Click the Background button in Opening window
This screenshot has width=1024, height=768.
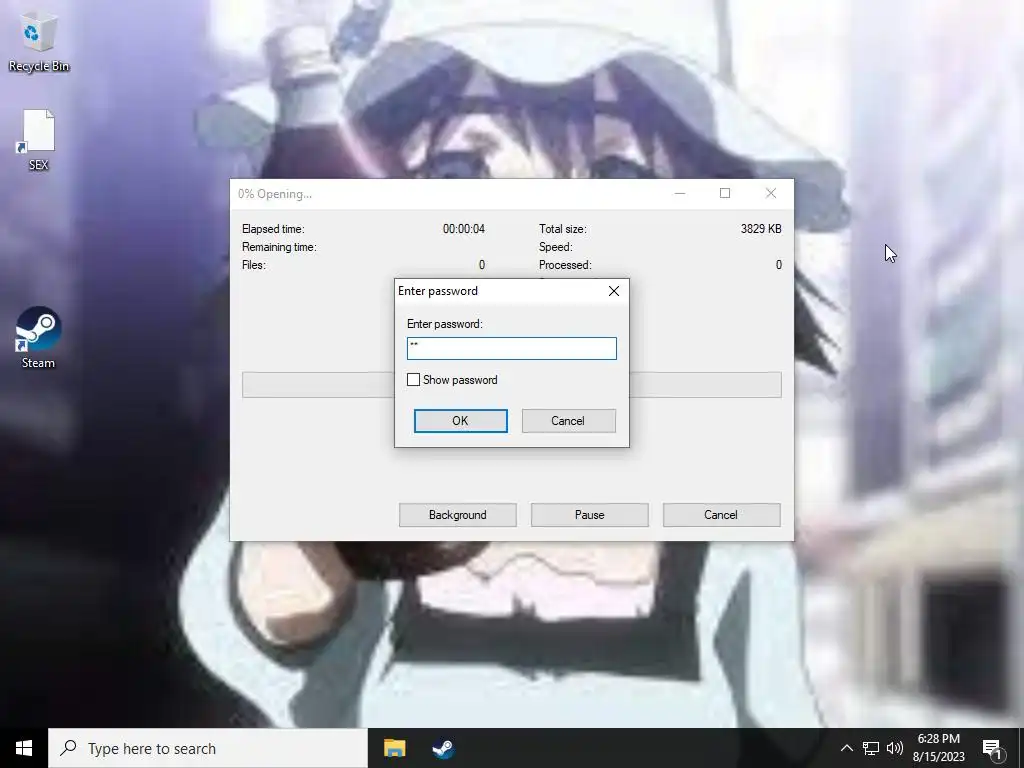coord(458,515)
